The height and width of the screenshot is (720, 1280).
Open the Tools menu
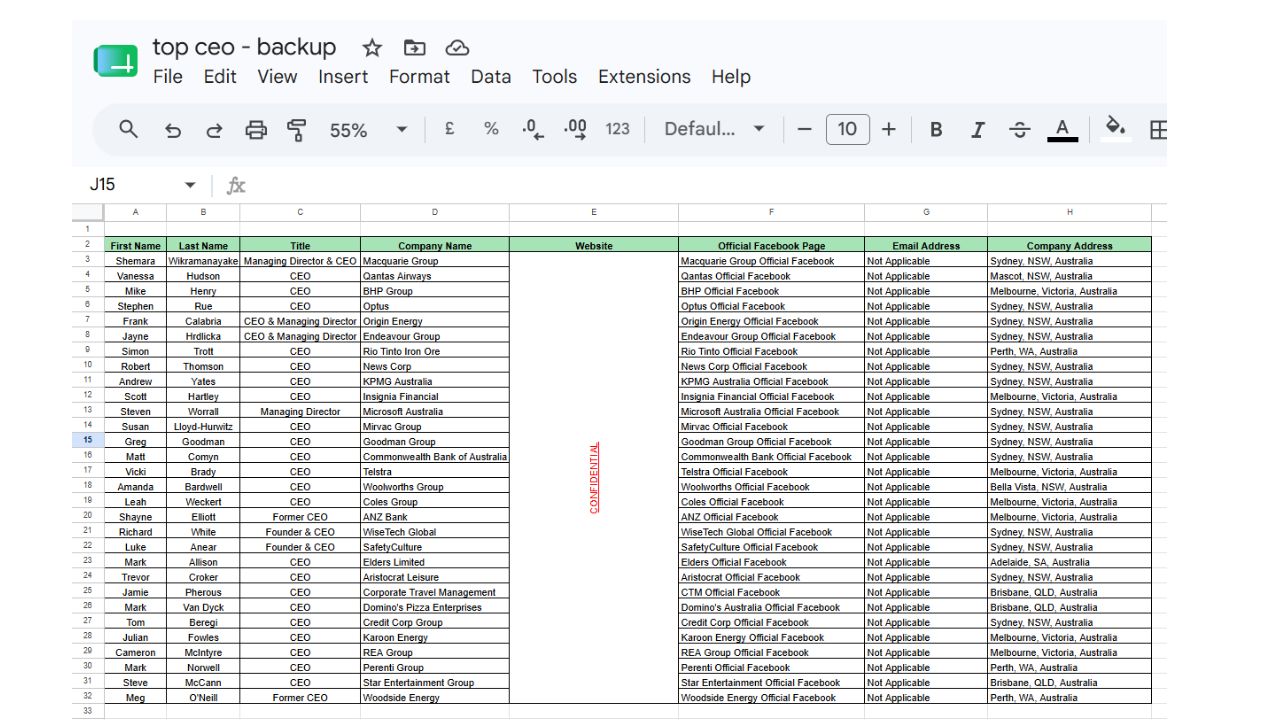[554, 77]
